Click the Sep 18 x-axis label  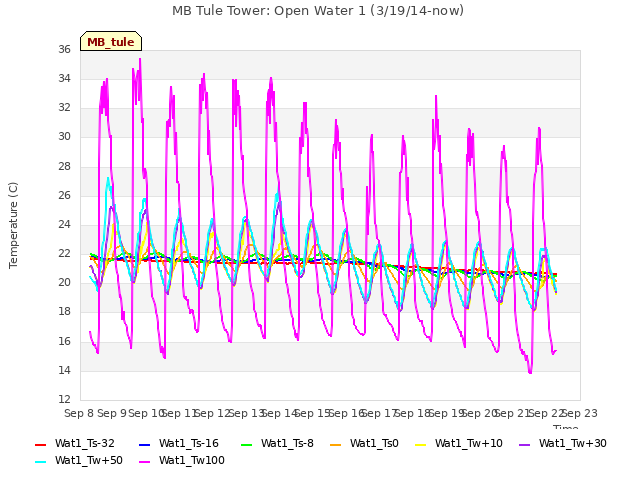[x=413, y=413]
